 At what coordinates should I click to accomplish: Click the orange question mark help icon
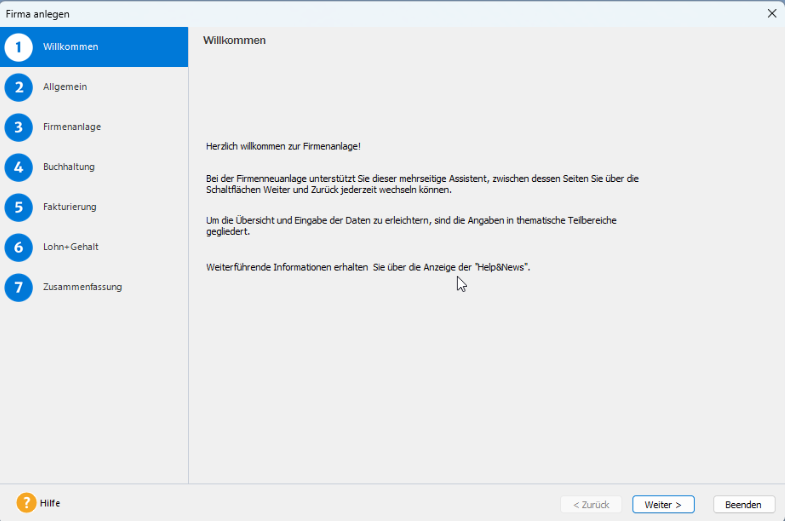tap(26, 503)
